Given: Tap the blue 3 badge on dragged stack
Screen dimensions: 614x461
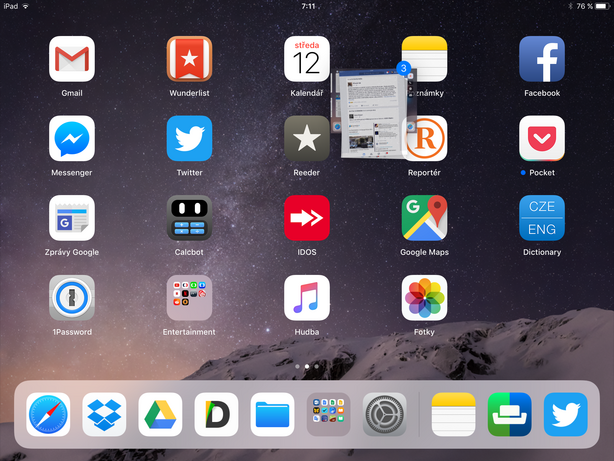Looking at the screenshot, I should (x=403, y=68).
